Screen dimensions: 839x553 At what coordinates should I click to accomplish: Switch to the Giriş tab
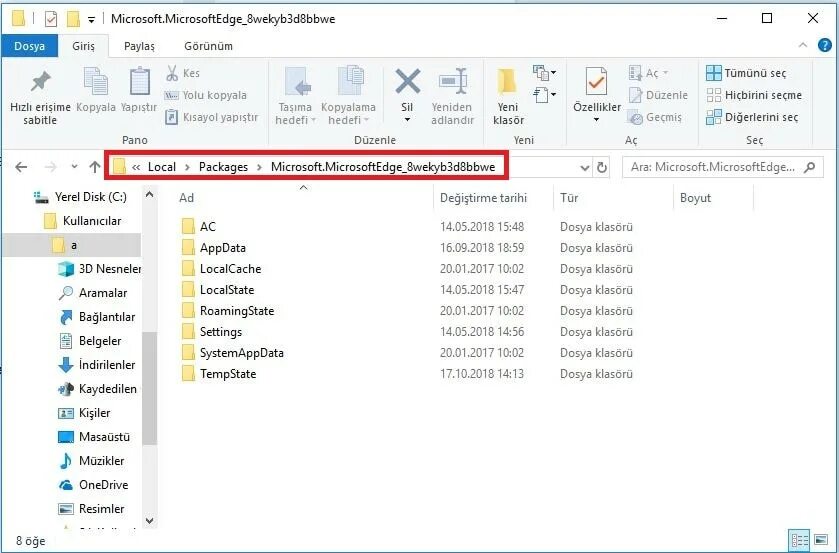point(83,46)
